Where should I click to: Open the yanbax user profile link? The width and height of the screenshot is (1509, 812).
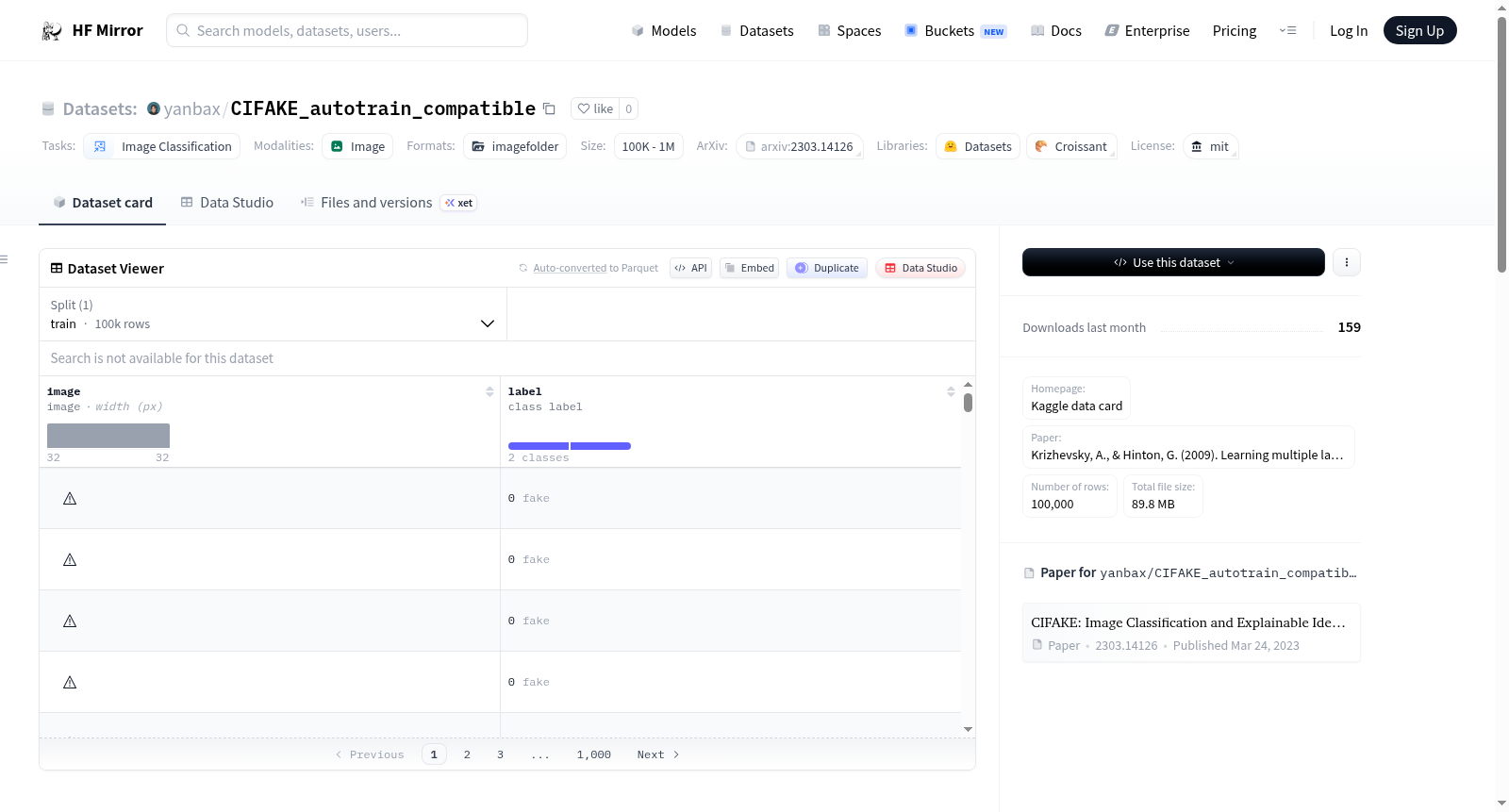click(192, 108)
